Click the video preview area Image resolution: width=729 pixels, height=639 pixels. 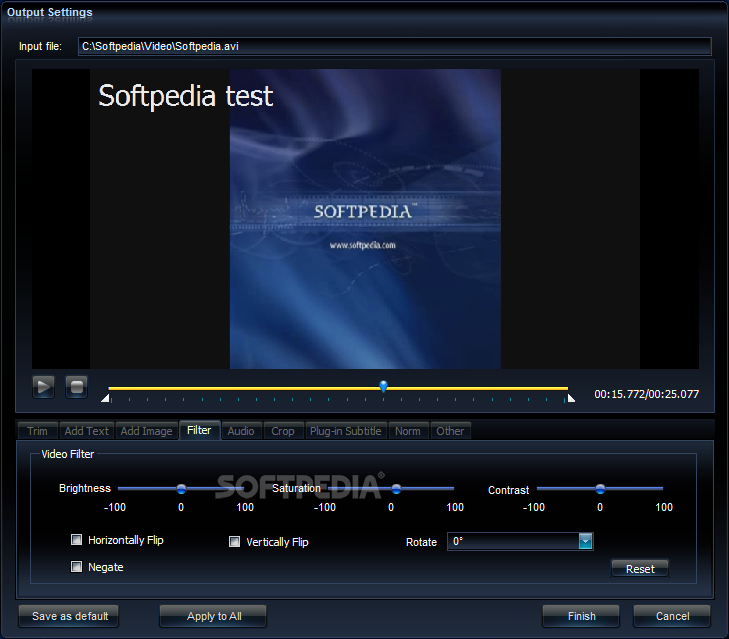365,219
